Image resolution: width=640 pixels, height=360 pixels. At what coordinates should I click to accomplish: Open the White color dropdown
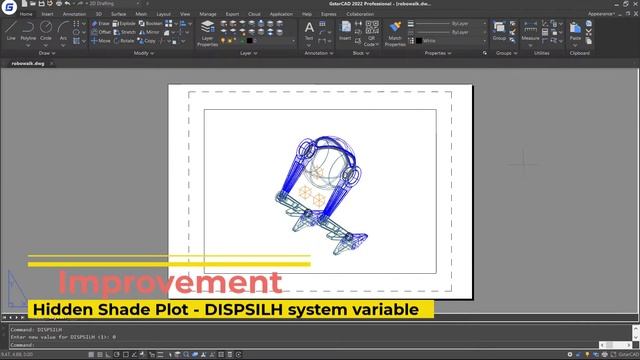[x=451, y=41]
